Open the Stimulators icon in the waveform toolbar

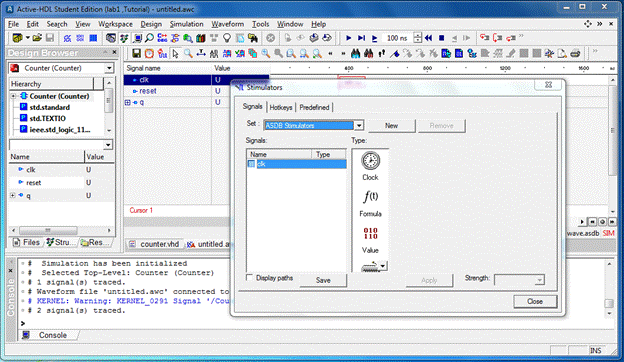click(162, 53)
